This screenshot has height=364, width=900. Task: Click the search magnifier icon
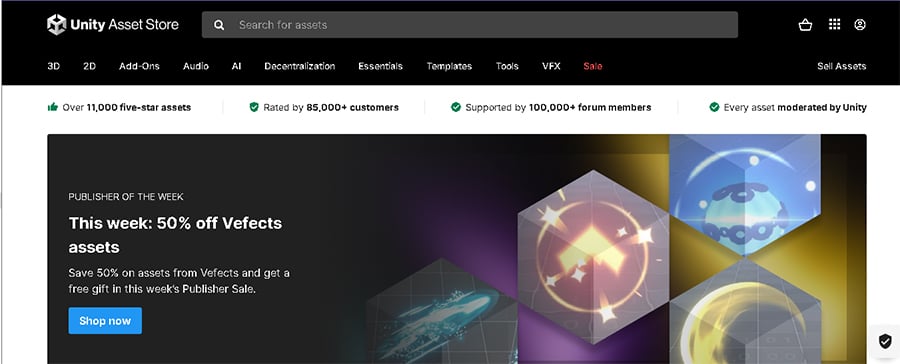(x=219, y=25)
